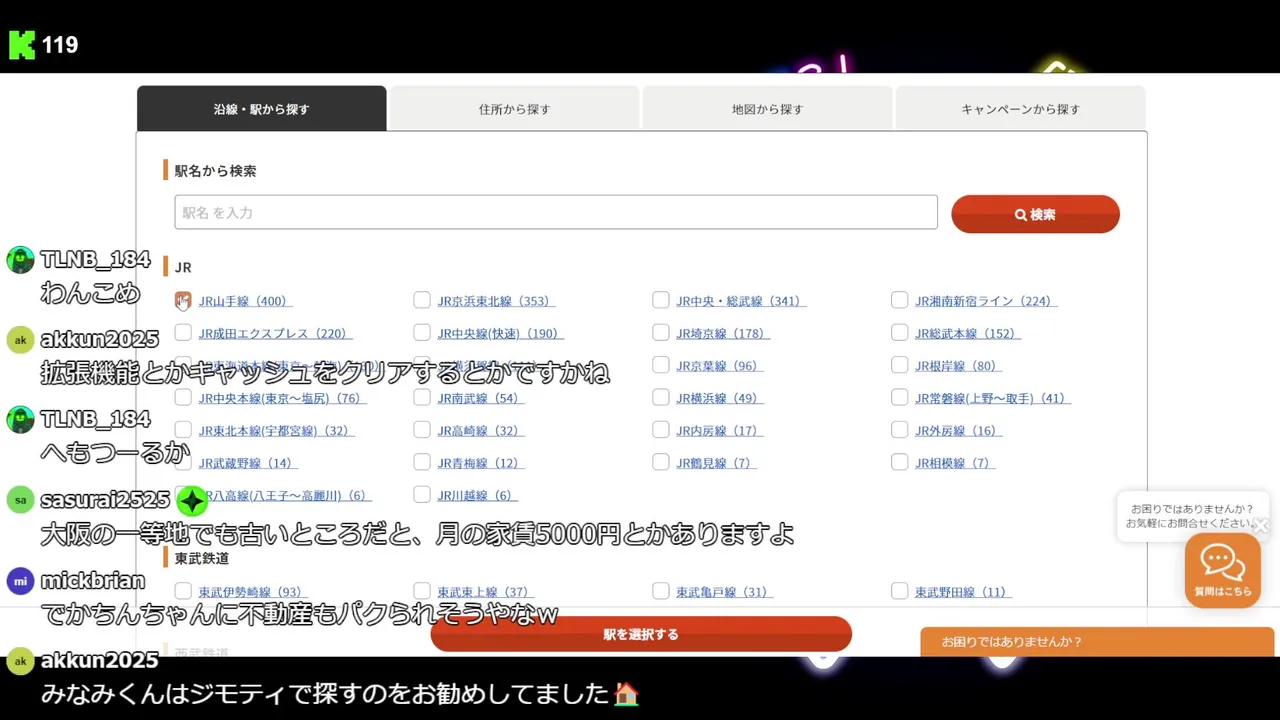This screenshot has height=720, width=1280.
Task: Expand the orange お困りではありませんか bar
Action: tap(1097, 642)
